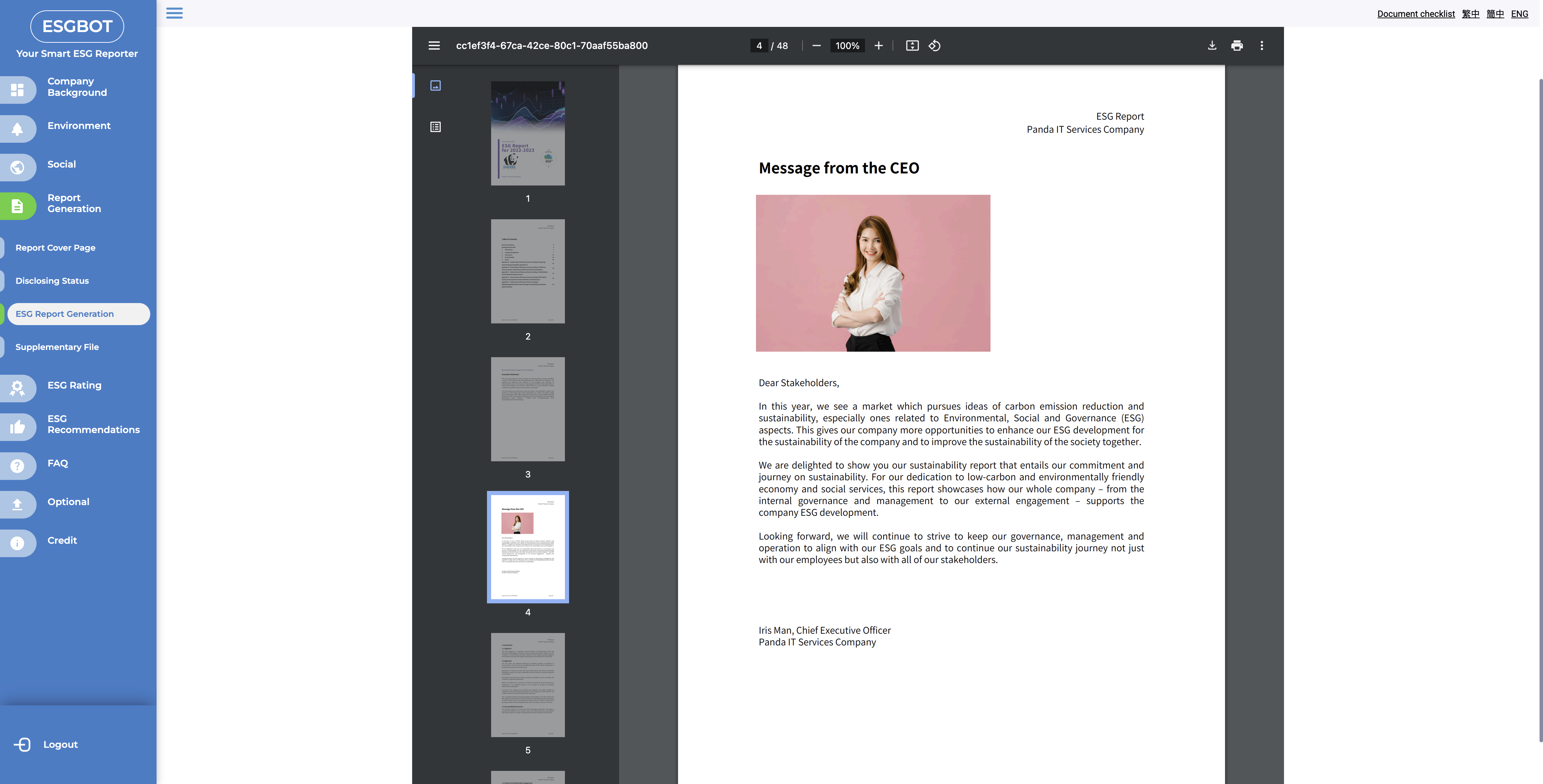
Task: Toggle the PDF sidebar panel
Action: pyautogui.click(x=434, y=46)
